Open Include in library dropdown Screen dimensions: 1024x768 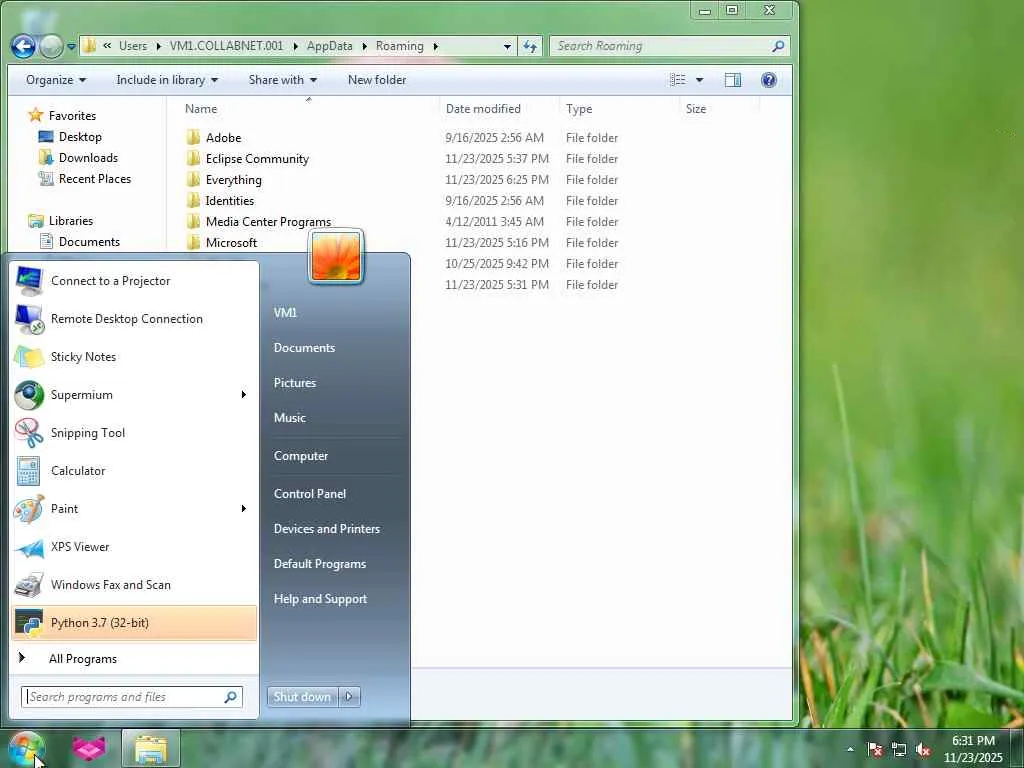[x=167, y=80]
